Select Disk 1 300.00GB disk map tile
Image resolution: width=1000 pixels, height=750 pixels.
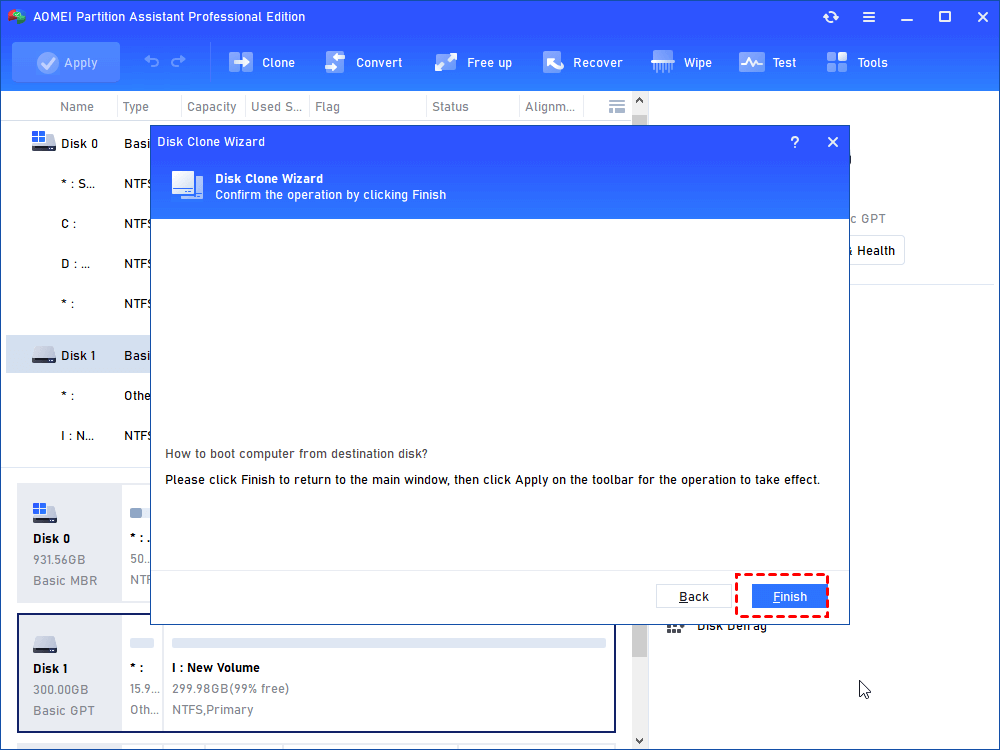69,673
